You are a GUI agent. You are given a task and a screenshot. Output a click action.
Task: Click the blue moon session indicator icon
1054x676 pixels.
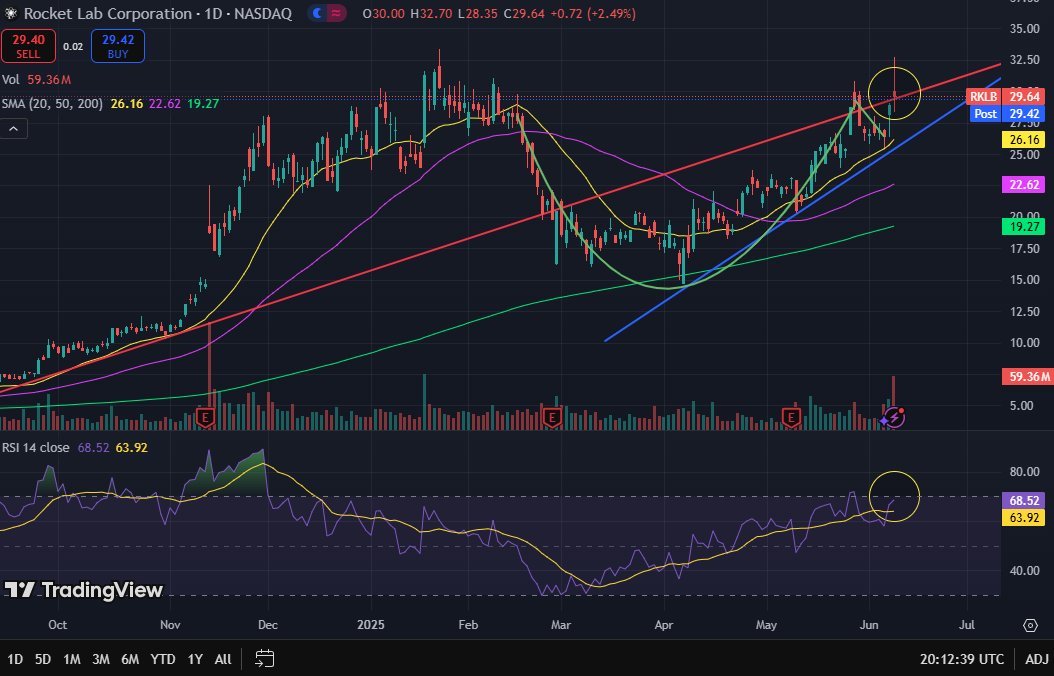click(x=318, y=13)
